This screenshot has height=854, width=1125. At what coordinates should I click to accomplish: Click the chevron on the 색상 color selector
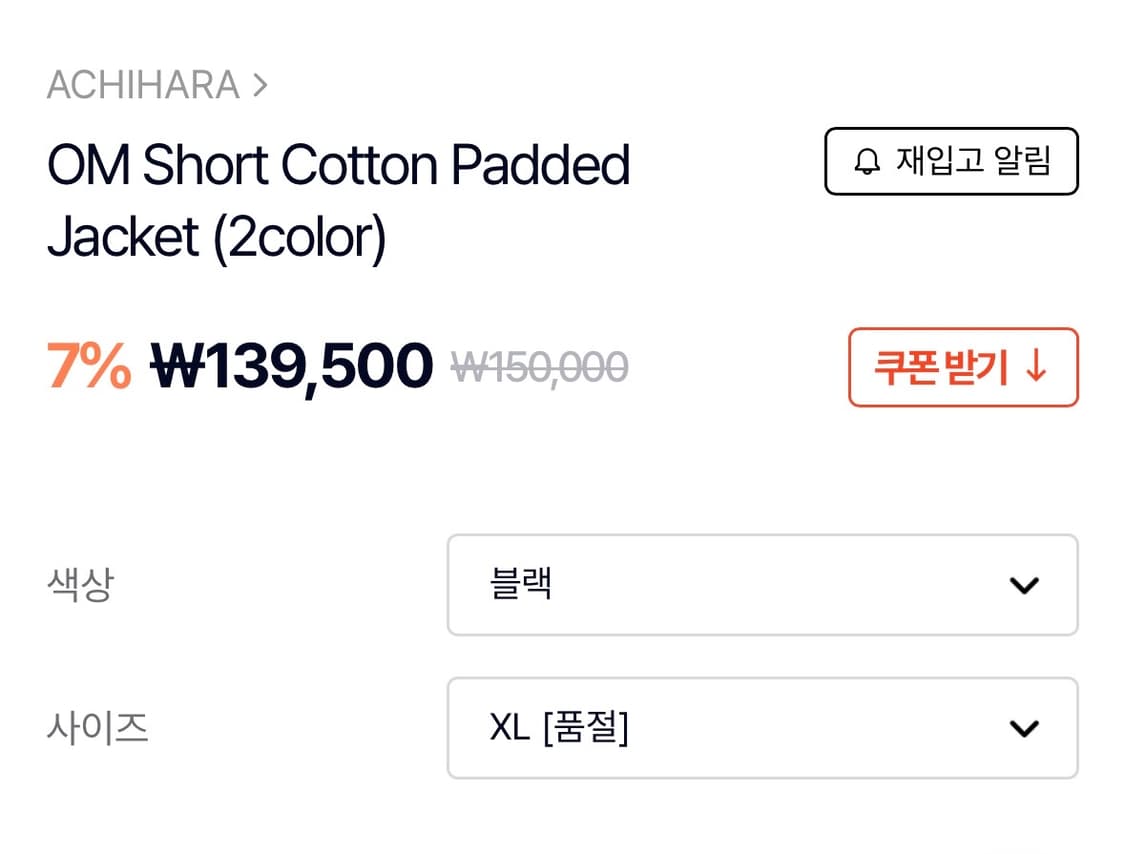click(1023, 585)
